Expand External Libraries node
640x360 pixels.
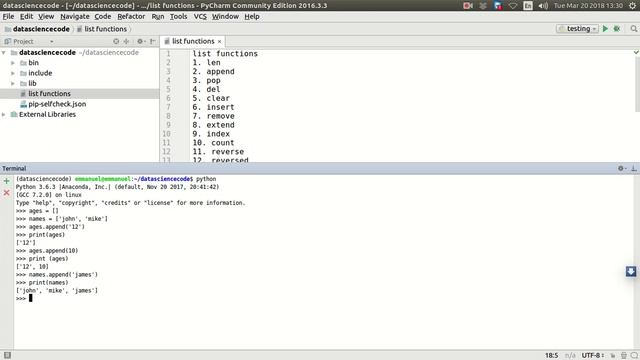(4, 115)
